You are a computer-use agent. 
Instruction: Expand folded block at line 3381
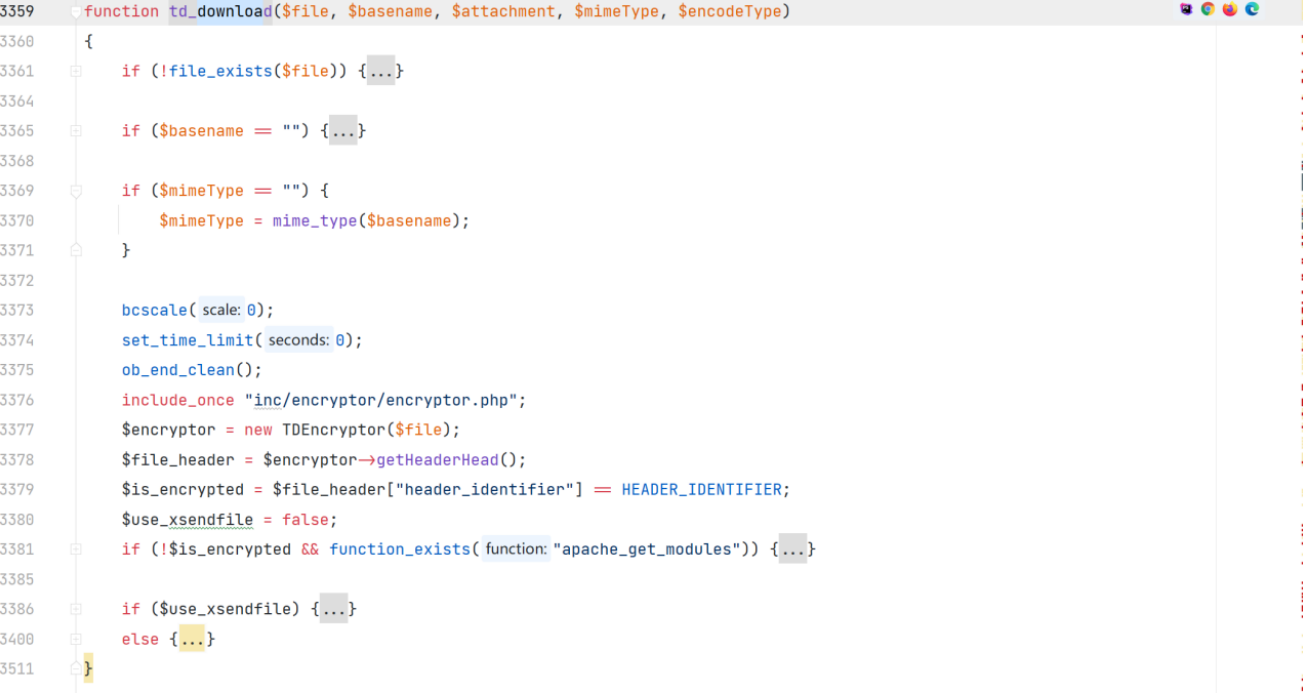tap(76, 549)
